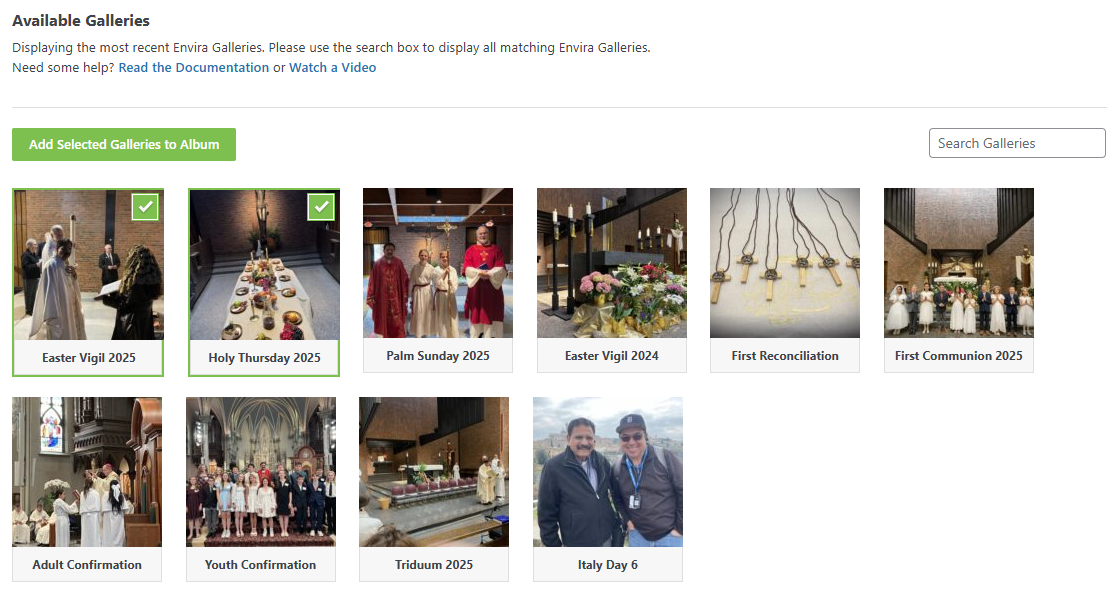Click the Holy Thursday 2025 title label
This screenshot has height=598, width=1117.
(264, 357)
